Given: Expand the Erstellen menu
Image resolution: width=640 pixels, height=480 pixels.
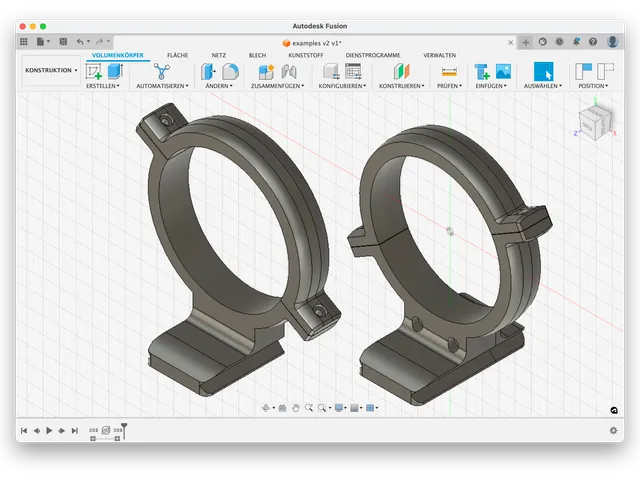Looking at the screenshot, I should point(103,86).
